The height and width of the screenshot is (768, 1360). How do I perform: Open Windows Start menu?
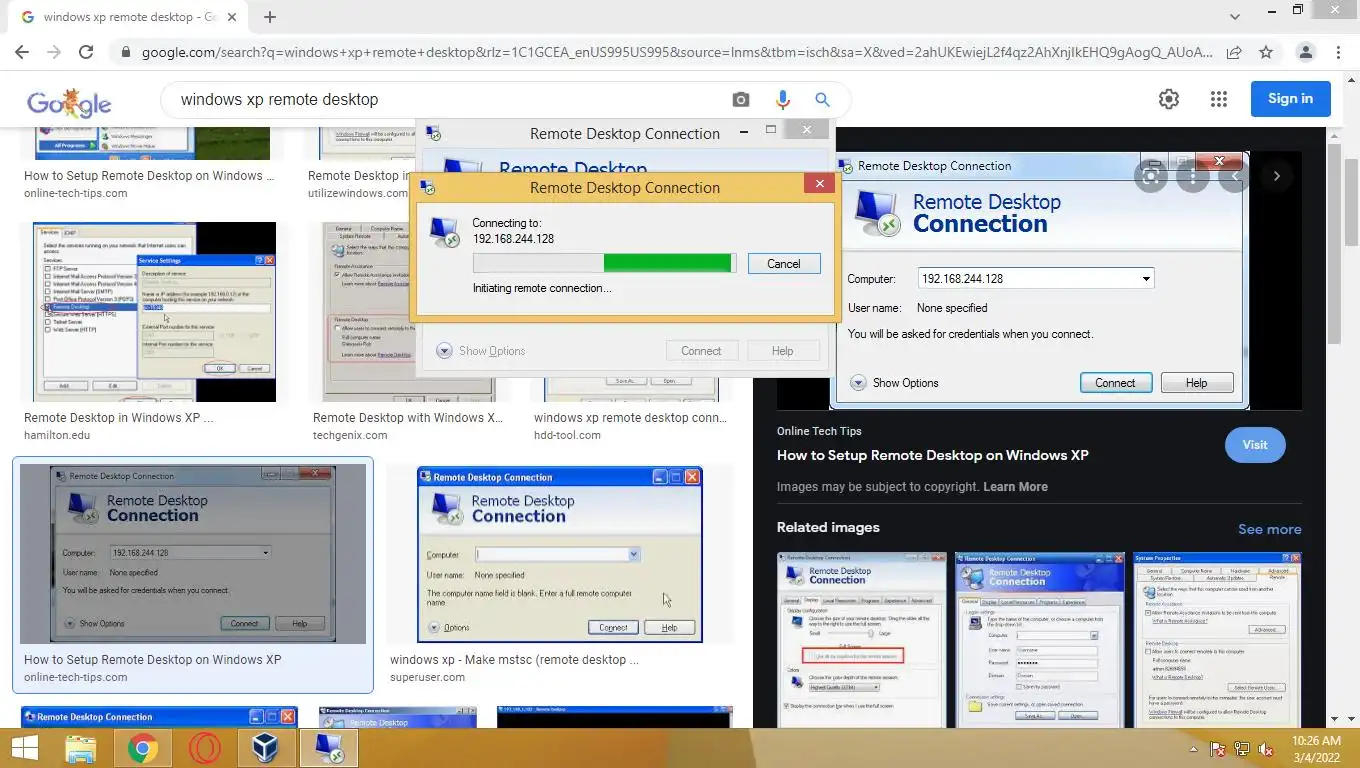(25, 748)
